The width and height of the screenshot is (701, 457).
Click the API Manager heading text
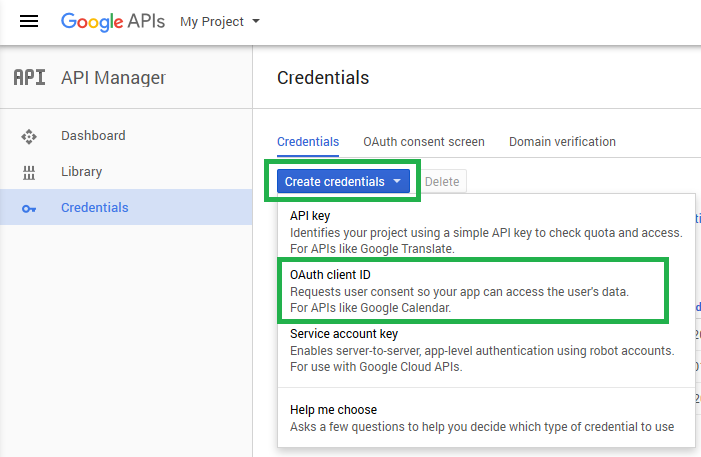pyautogui.click(x=114, y=78)
